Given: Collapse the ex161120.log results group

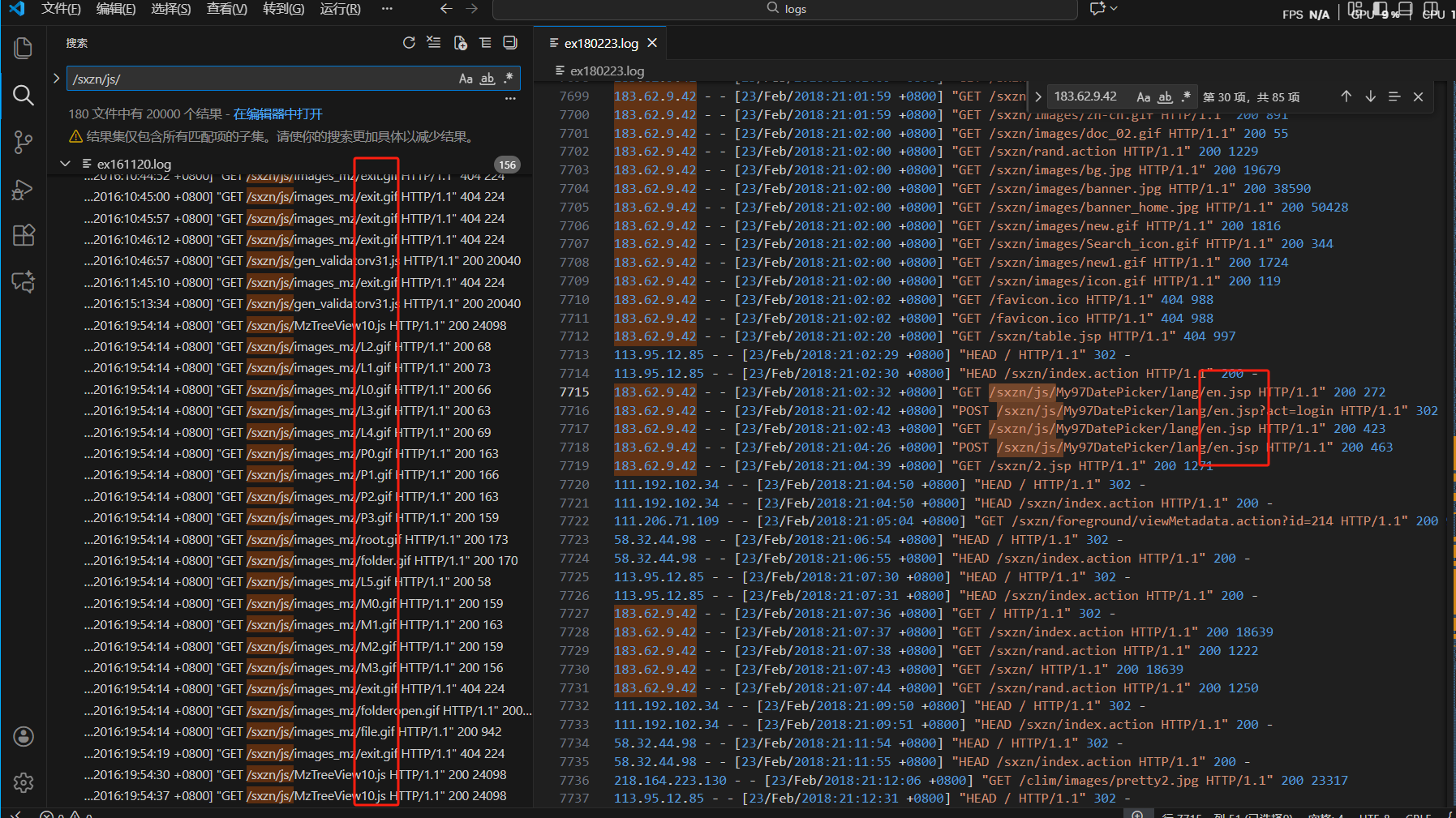Looking at the screenshot, I should click(x=66, y=164).
